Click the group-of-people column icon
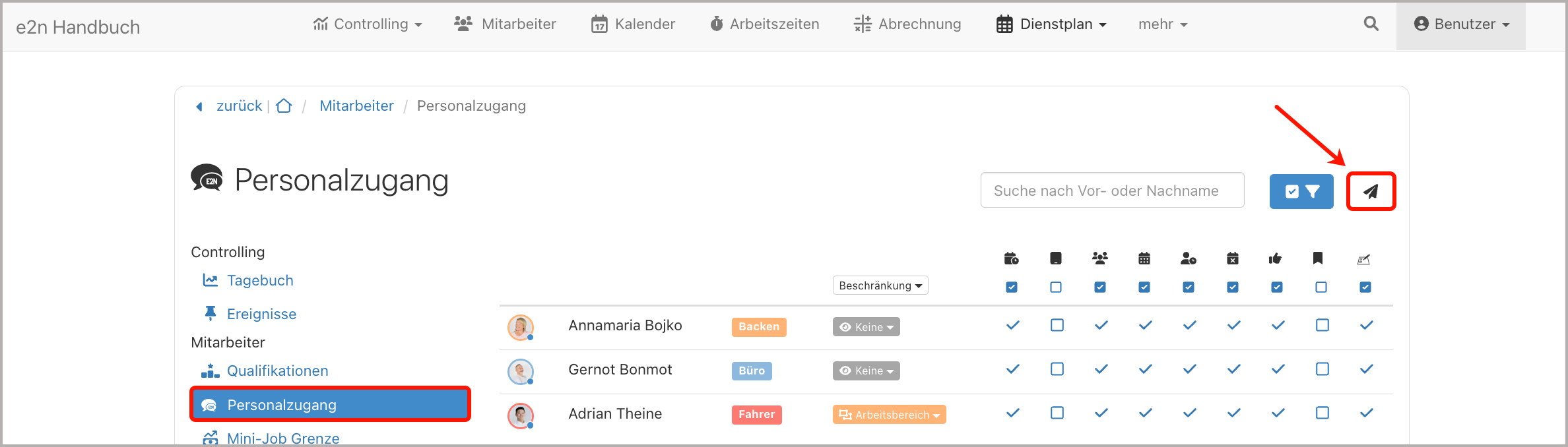 (1100, 258)
